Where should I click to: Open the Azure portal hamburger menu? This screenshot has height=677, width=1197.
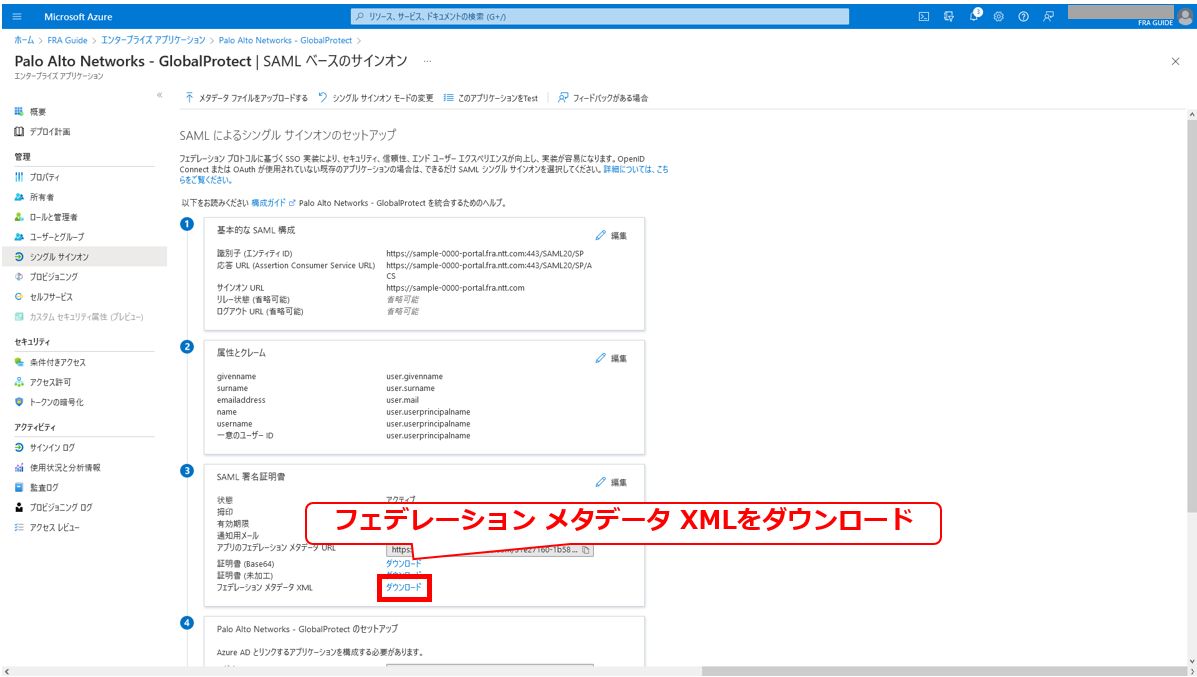17,16
